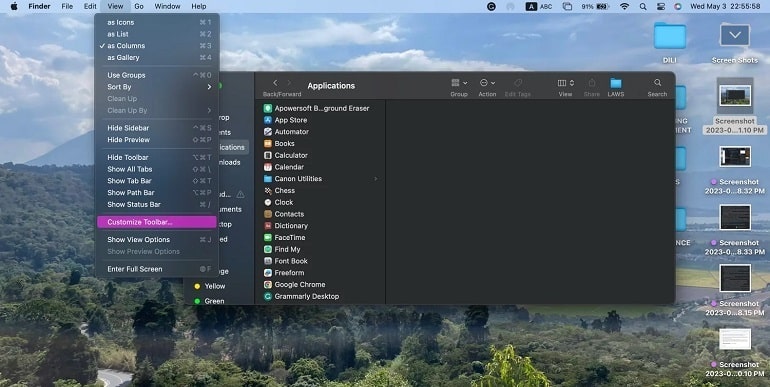770x387 pixels.
Task: Click the Clock app icon
Action: coord(268,202)
